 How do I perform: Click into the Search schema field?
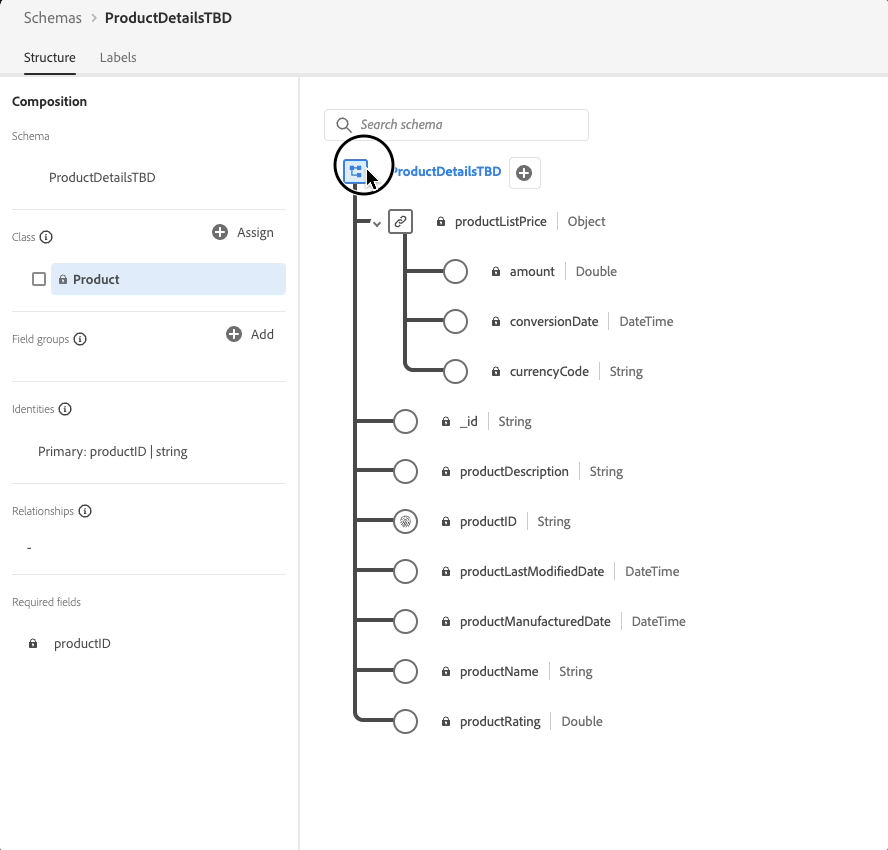point(456,125)
